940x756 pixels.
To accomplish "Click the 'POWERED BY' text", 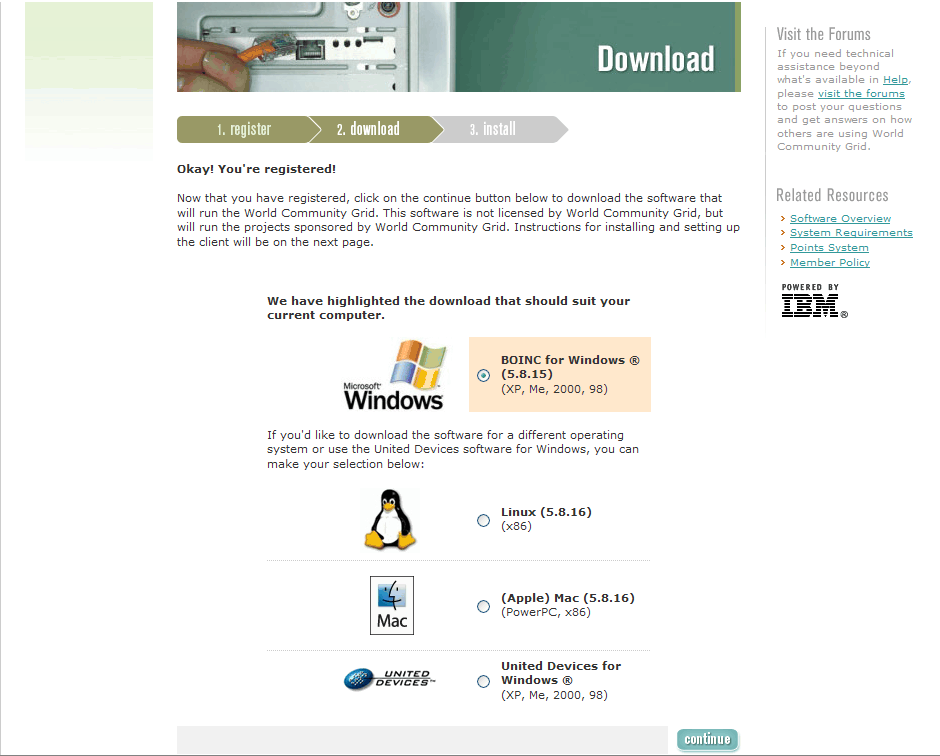I will [810, 287].
